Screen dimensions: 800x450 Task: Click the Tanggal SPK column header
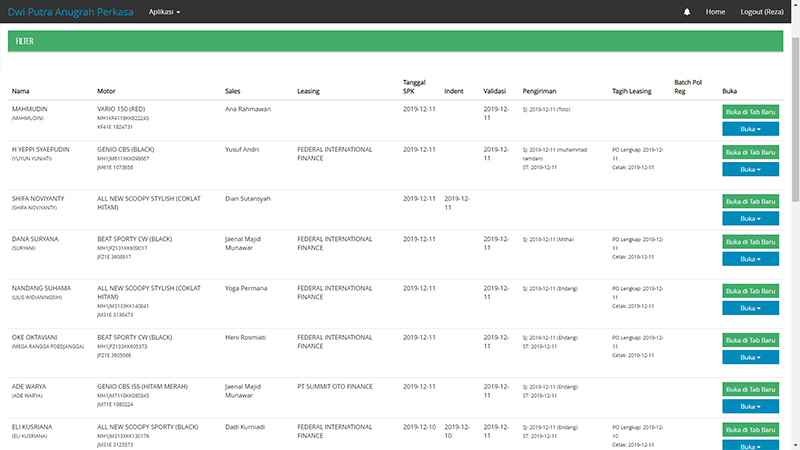point(414,87)
